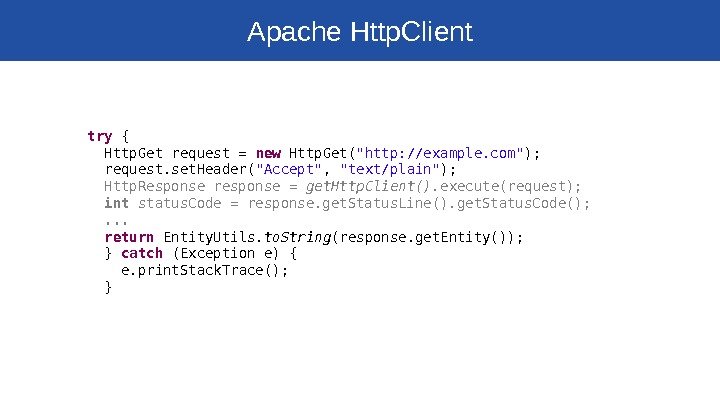Click the 'catch (Exception e)' line
Screen dimensions: 720x405
(x=201, y=253)
